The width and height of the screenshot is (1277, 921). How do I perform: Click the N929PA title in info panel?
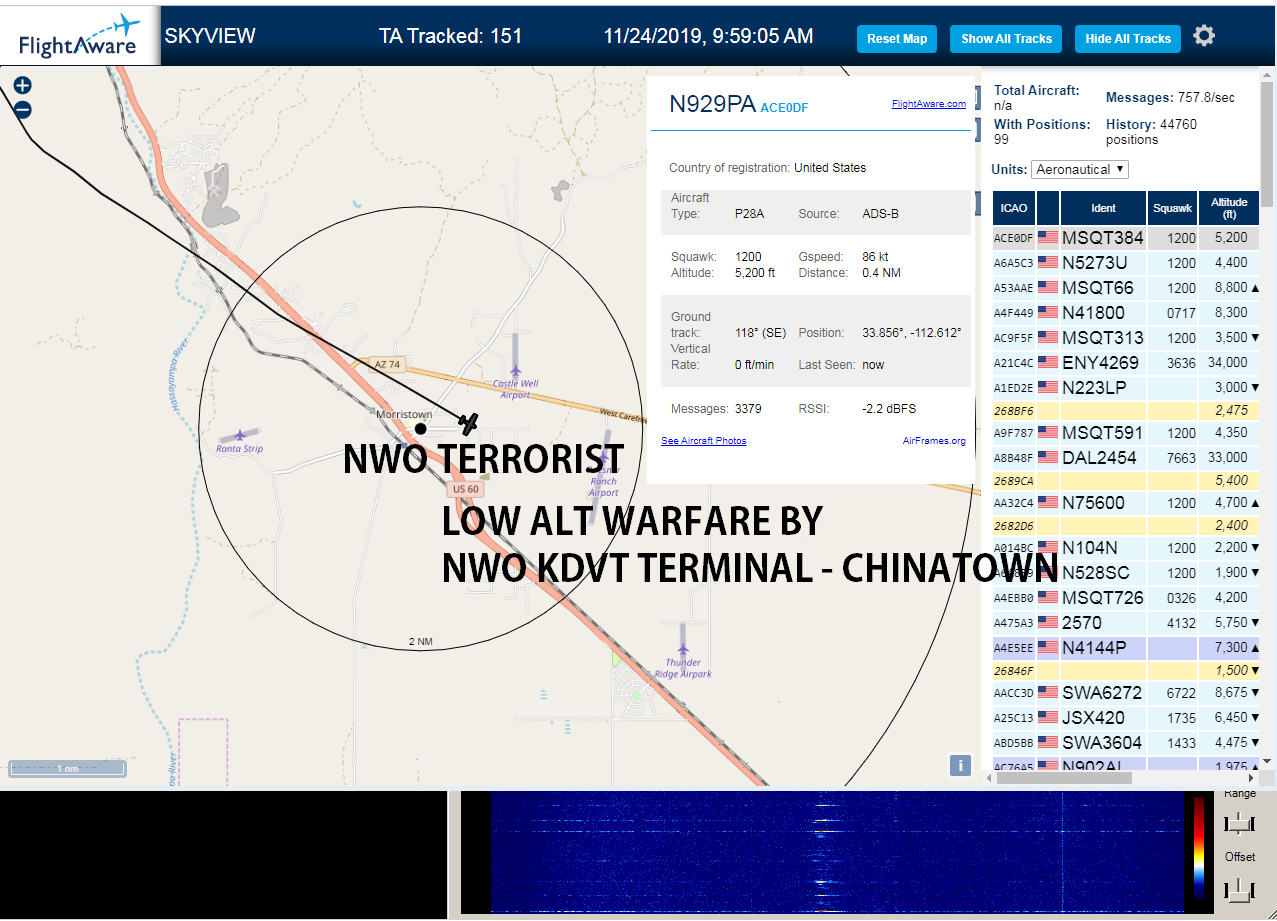(713, 103)
